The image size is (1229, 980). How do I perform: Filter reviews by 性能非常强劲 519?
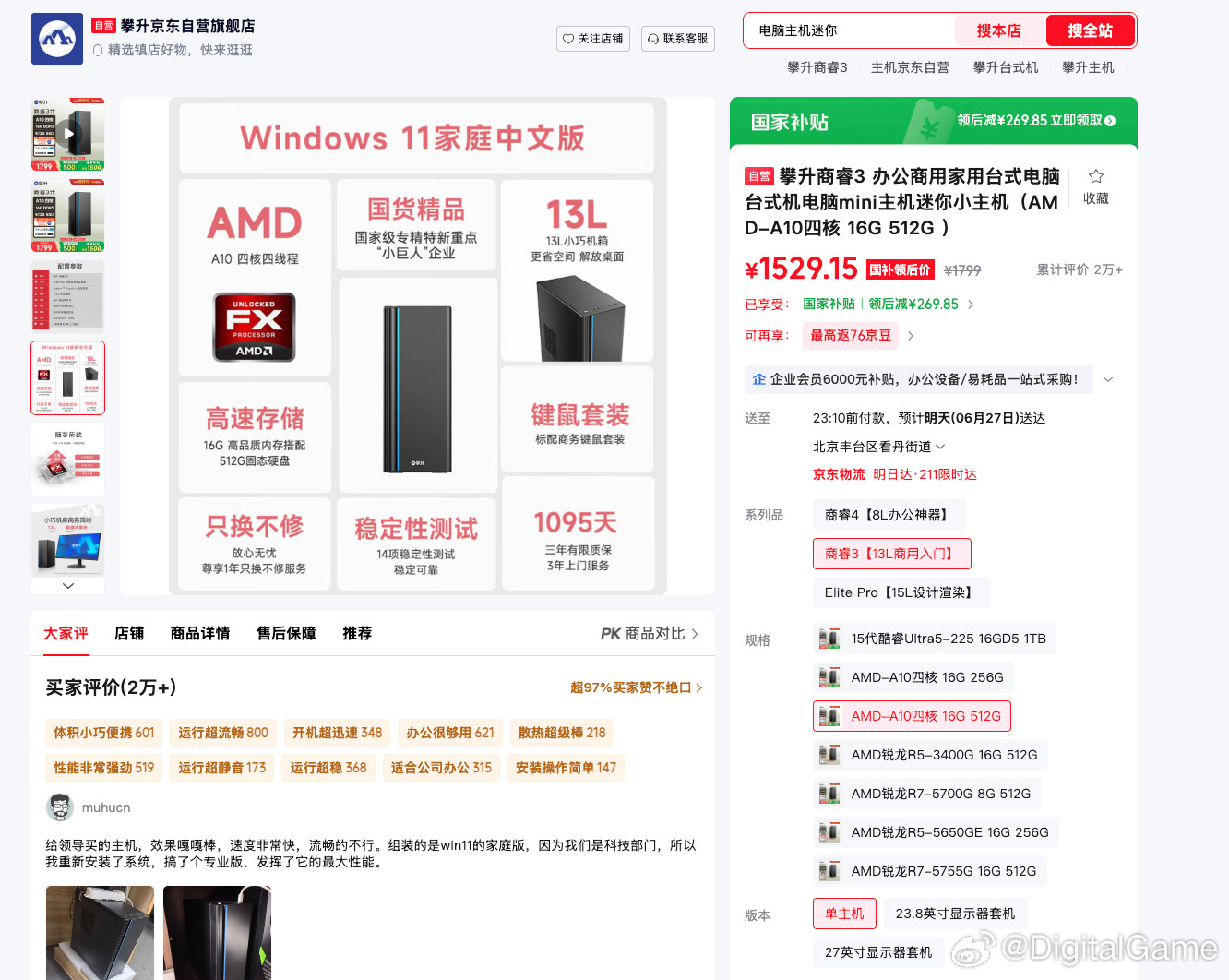point(103,768)
